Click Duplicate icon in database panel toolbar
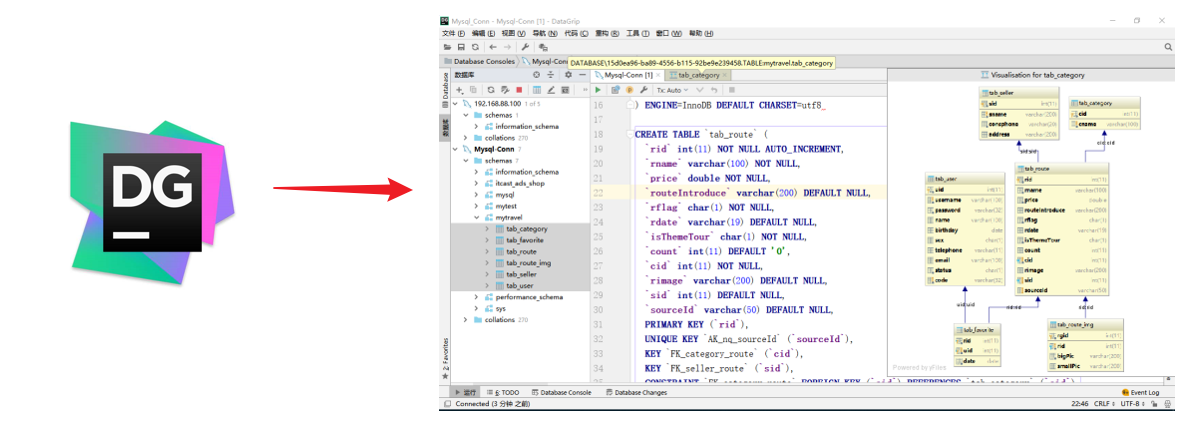 (473, 90)
